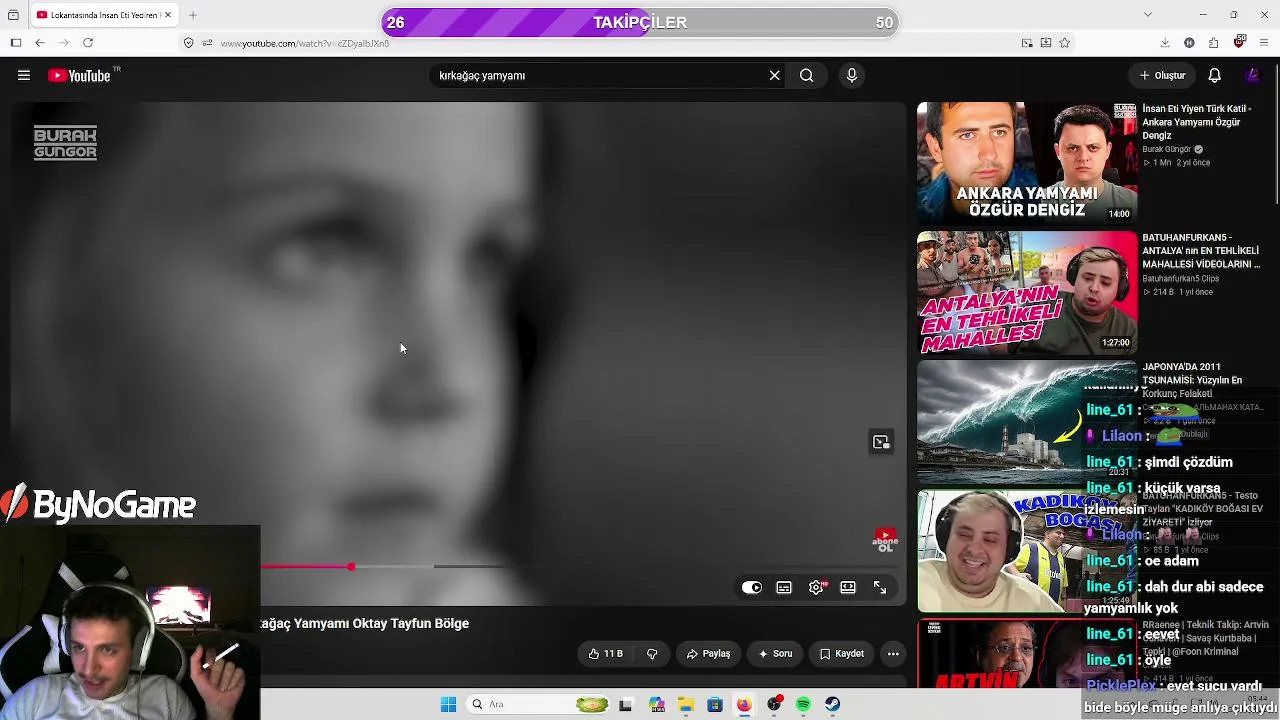Open the Firefox application menu
The height and width of the screenshot is (720, 1280).
[x=1265, y=43]
